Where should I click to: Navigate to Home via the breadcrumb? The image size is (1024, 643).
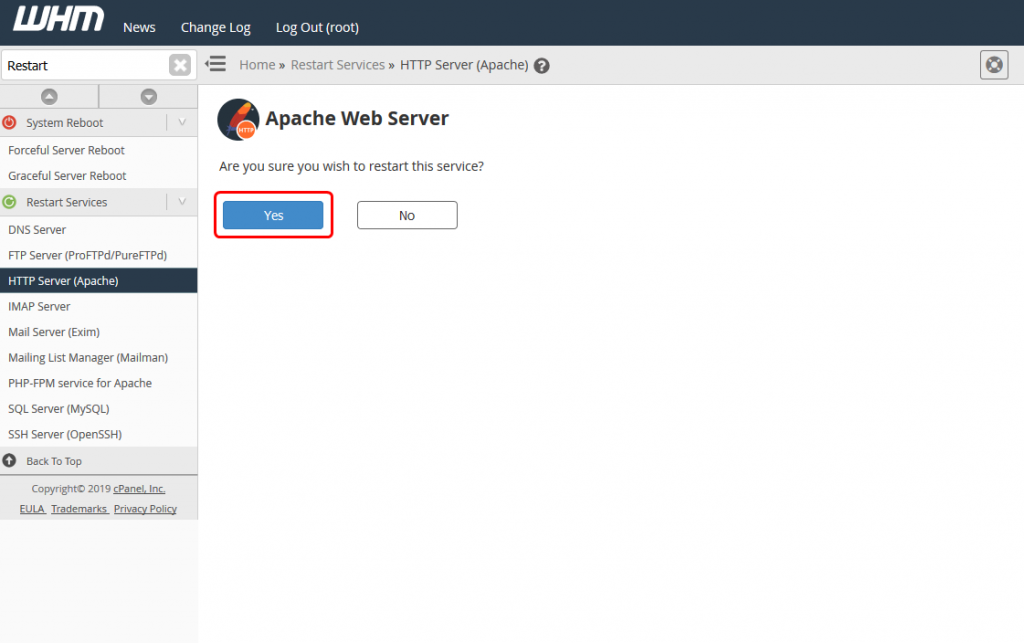coord(257,64)
